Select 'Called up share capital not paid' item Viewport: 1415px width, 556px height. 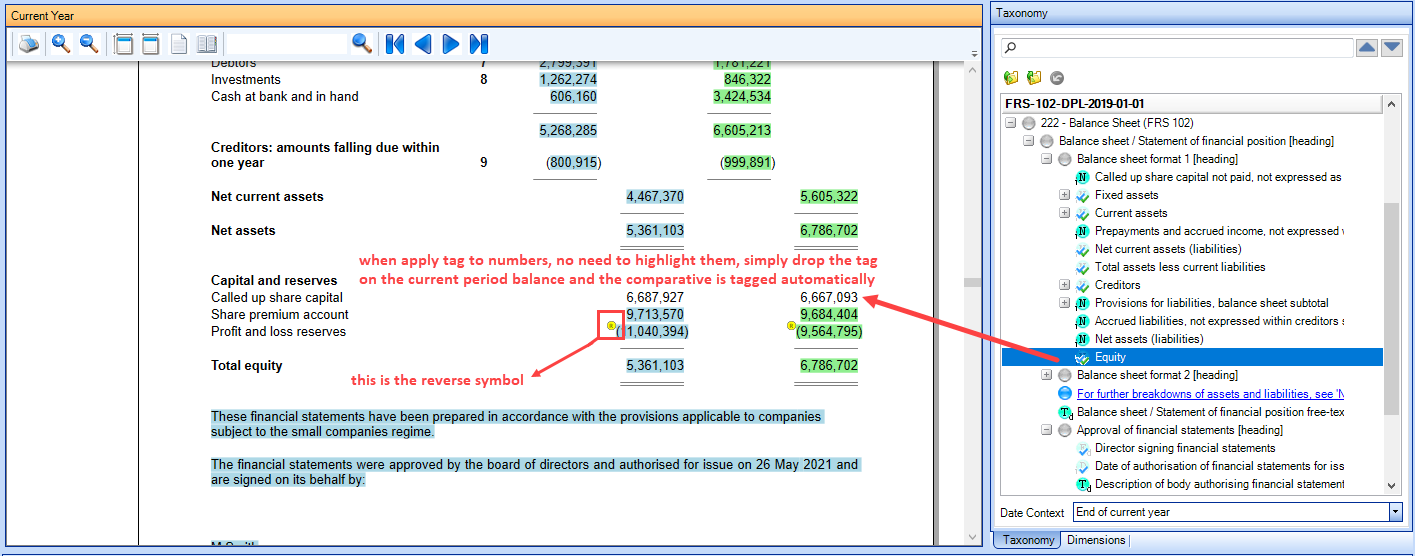tap(1218, 177)
